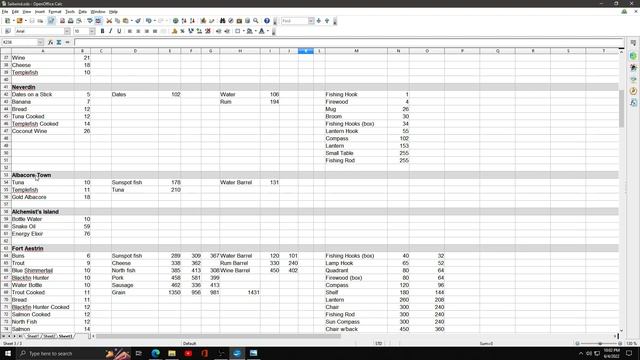Viewport: 640px width, 360px height.
Task: Click the Sum sigma icon
Action: point(59,42)
